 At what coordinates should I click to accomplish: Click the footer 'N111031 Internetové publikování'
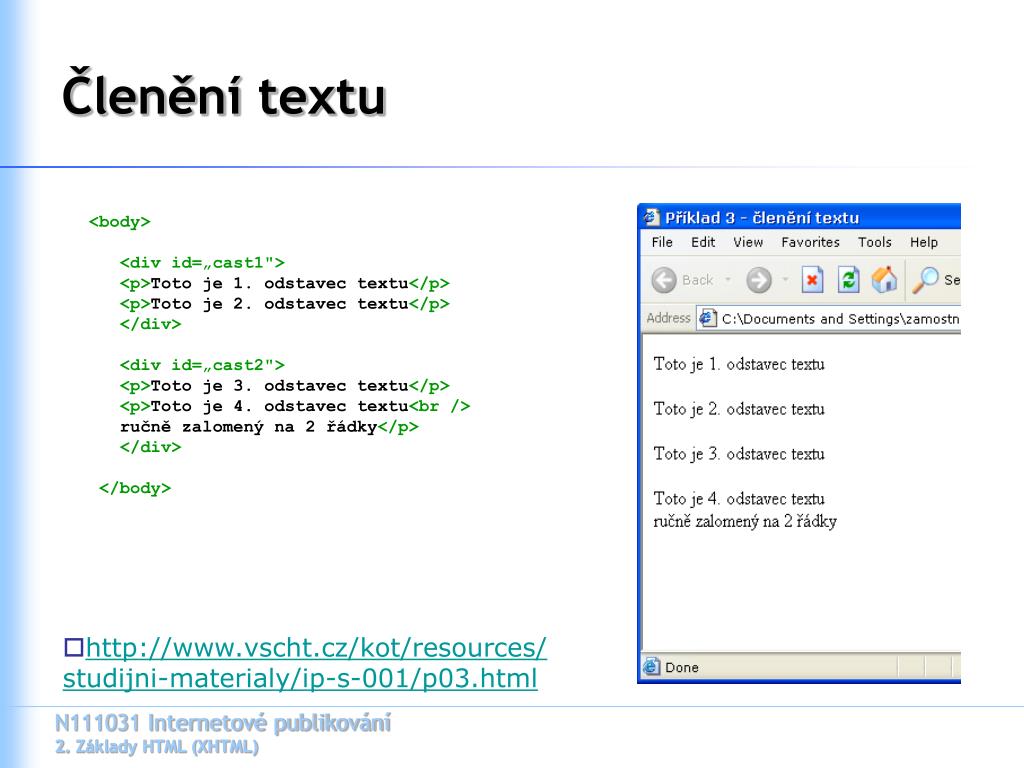click(223, 723)
